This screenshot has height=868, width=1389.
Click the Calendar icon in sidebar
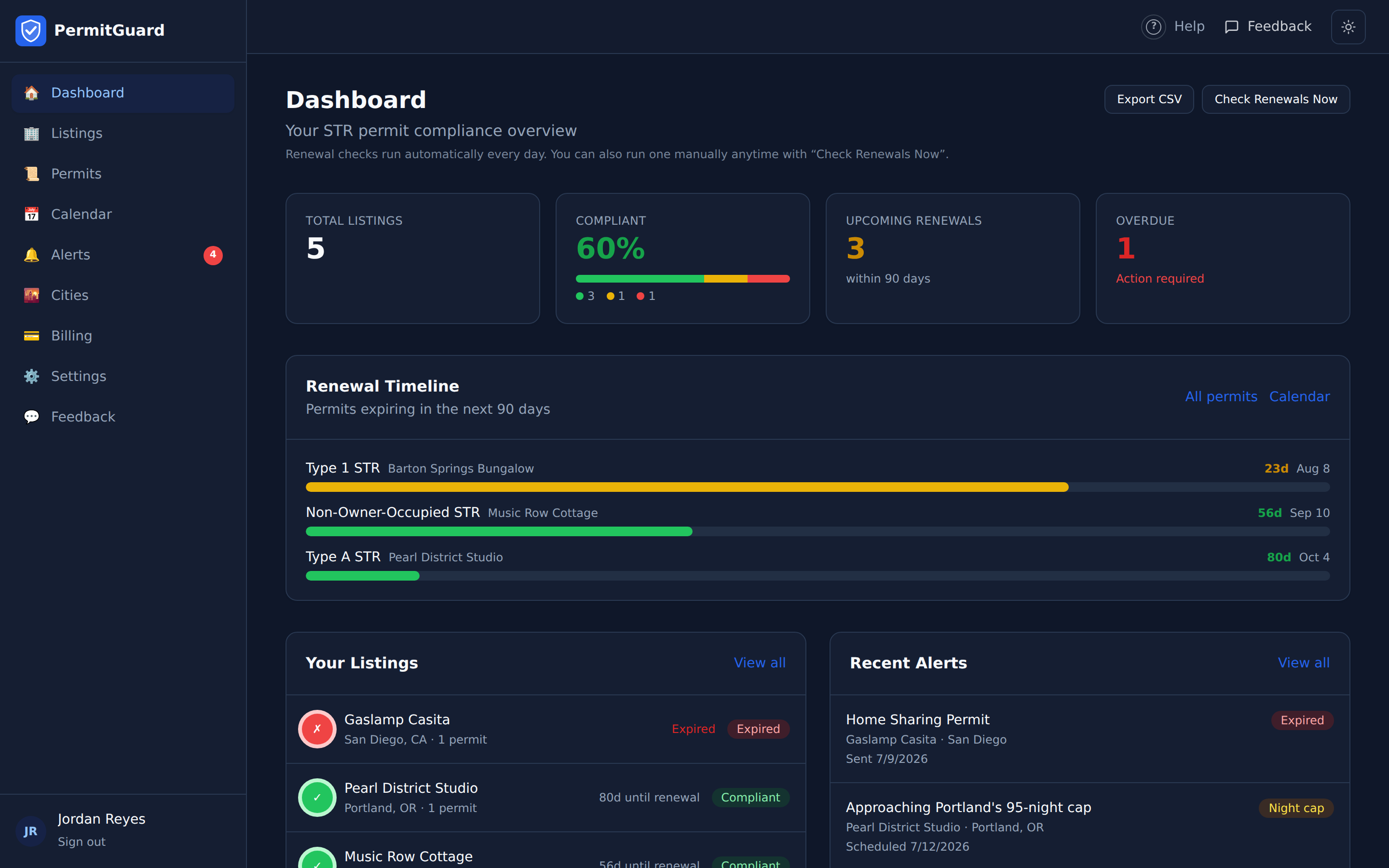pyautogui.click(x=31, y=214)
